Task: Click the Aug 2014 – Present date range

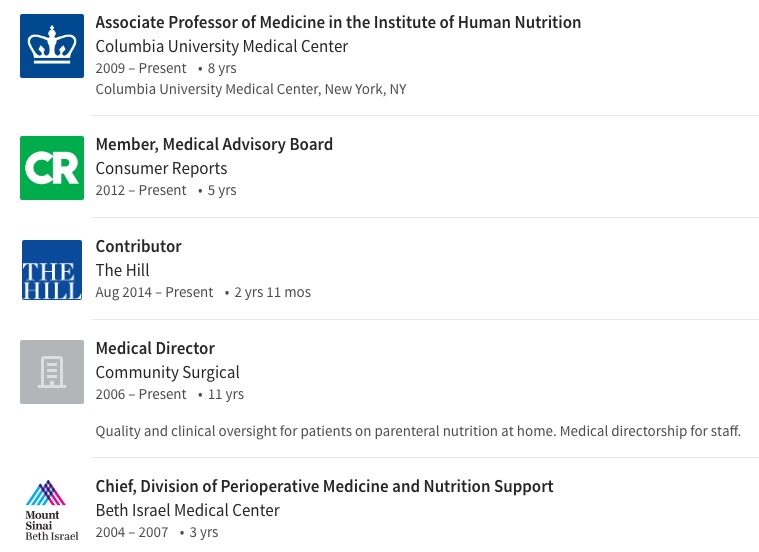Action: pyautogui.click(x=154, y=292)
